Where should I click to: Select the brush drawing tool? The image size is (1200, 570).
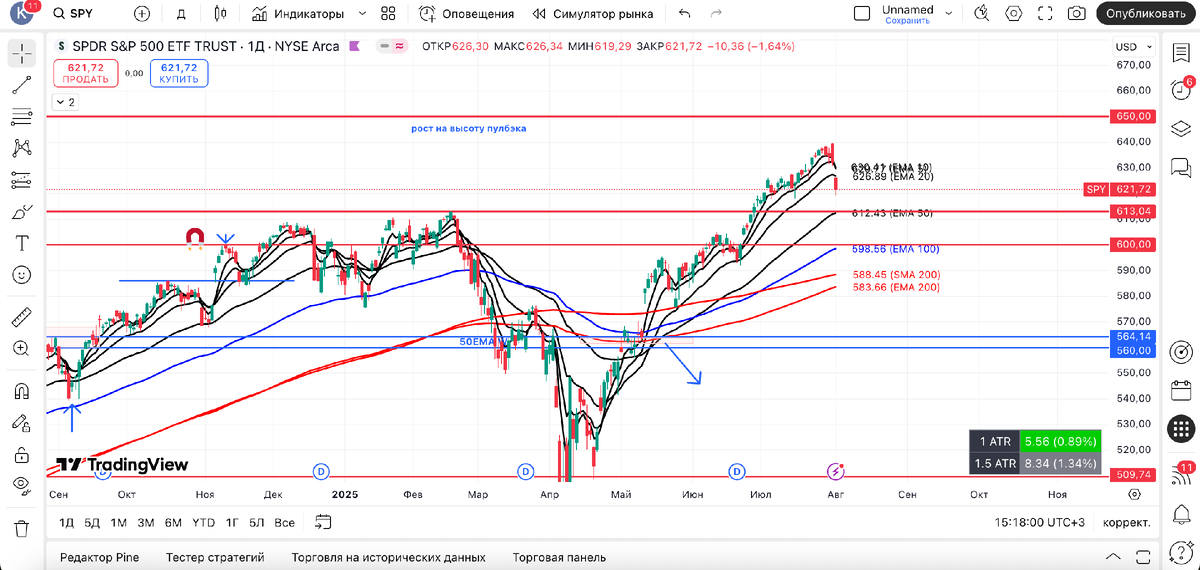pyautogui.click(x=22, y=212)
